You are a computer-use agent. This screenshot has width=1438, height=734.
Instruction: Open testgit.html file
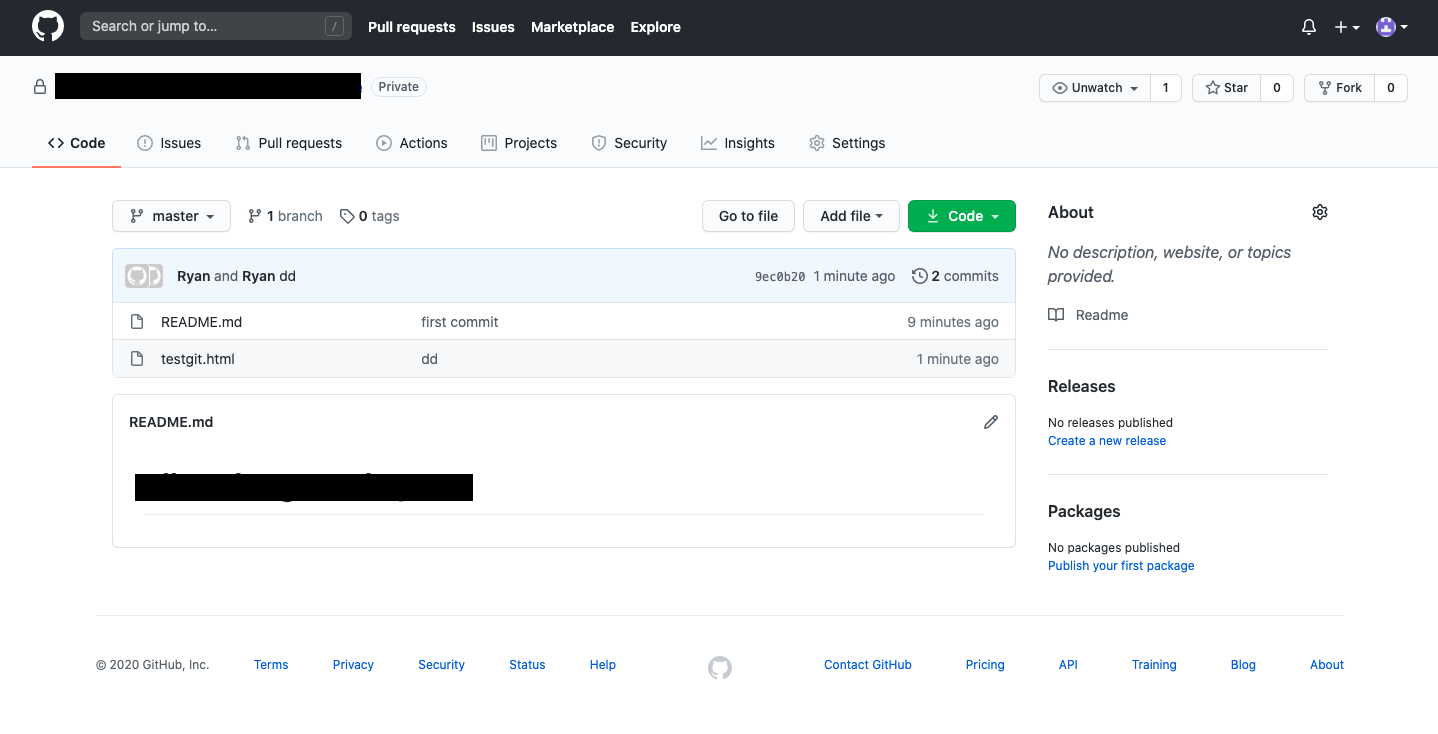coord(198,359)
